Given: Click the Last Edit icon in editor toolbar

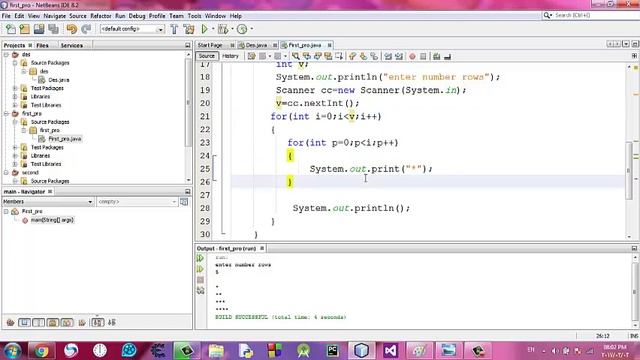Looking at the screenshot, I should point(251,56).
